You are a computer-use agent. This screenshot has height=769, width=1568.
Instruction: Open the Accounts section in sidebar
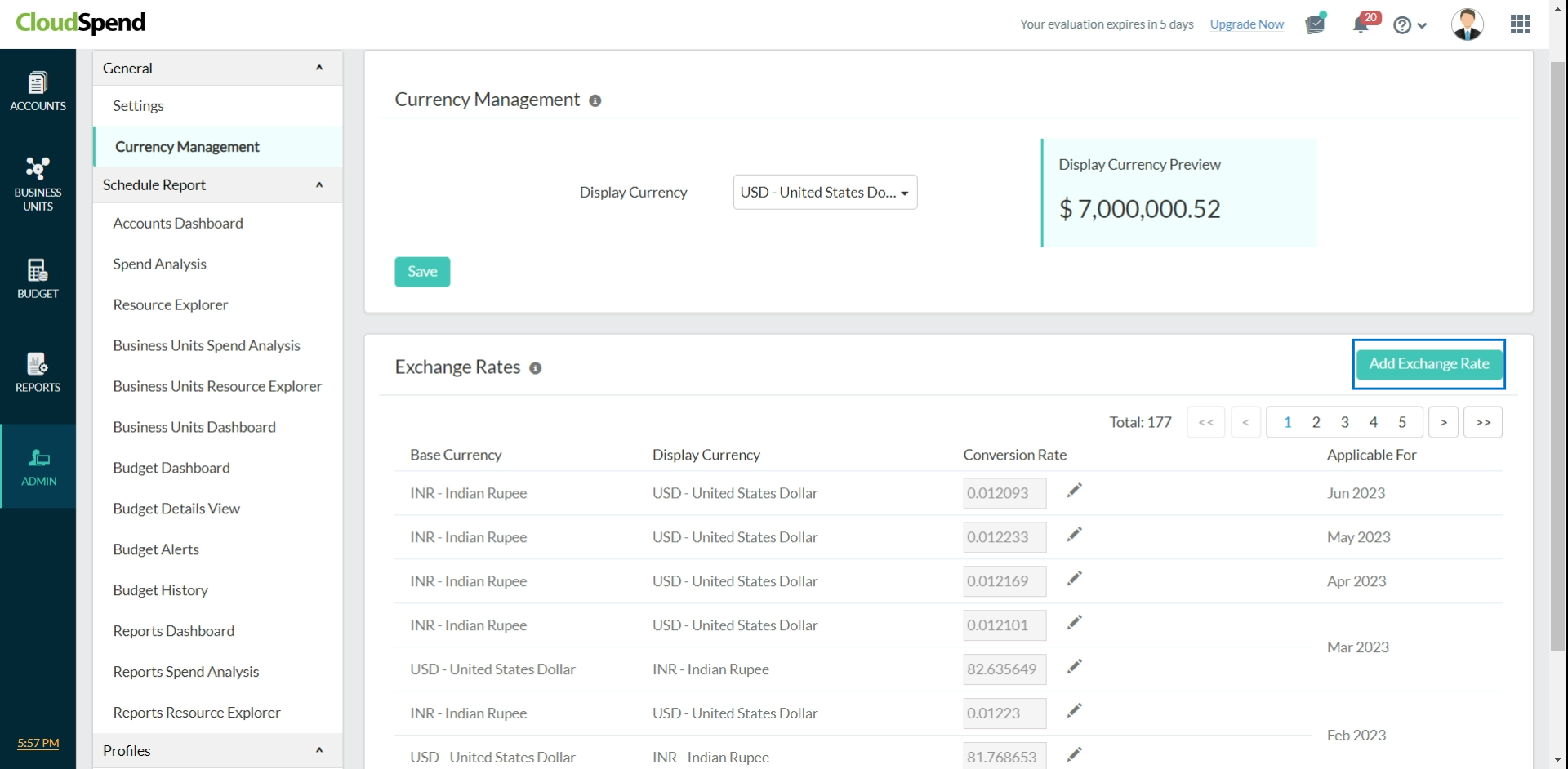pyautogui.click(x=38, y=91)
